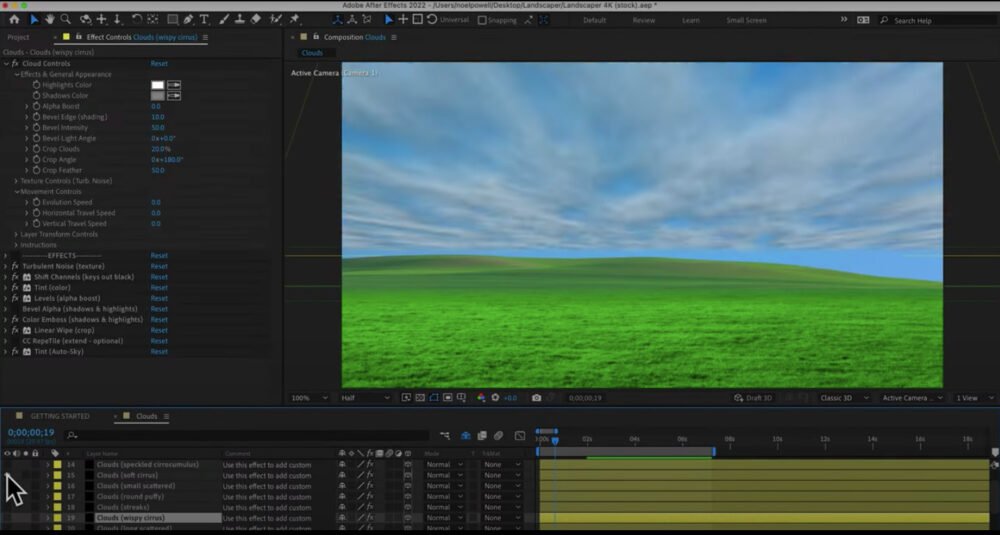Select the Rectangle shape tool
The width and height of the screenshot is (1000, 535).
pos(172,20)
